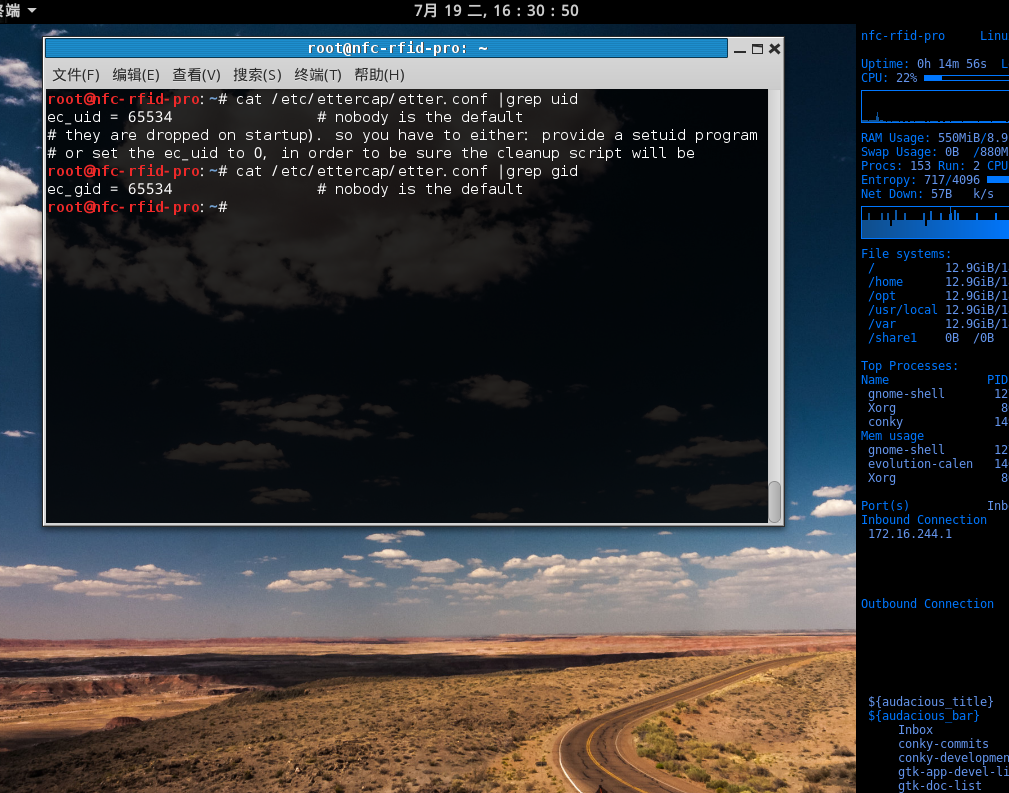Open the 帮助(H) menu
1009x793 pixels.
click(380, 75)
